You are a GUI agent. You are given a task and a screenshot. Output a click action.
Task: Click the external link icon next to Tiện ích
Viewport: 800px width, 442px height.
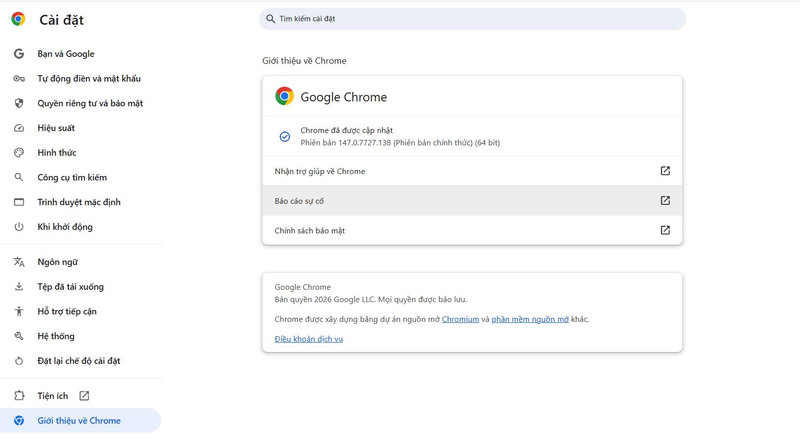[84, 396]
